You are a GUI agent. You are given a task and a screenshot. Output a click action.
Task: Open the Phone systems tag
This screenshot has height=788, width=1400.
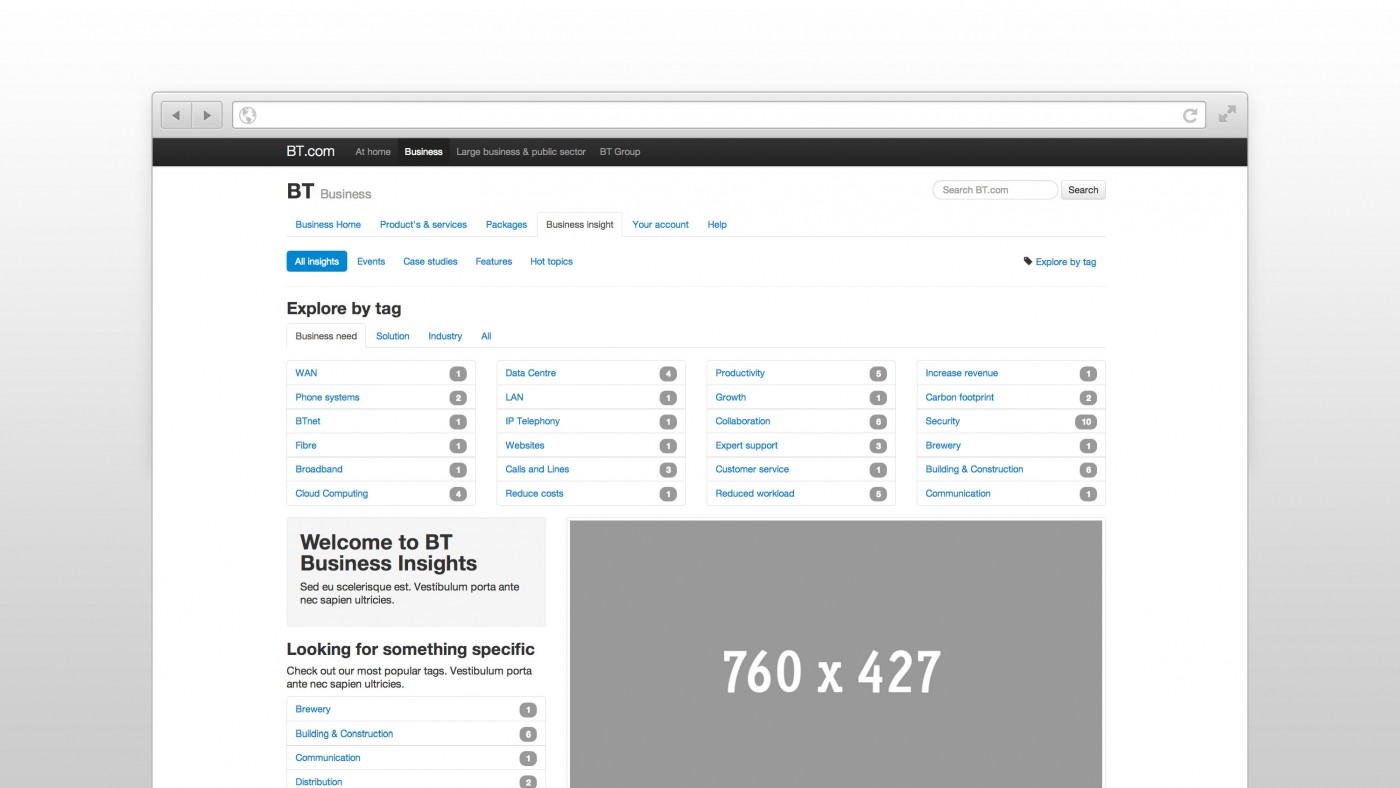click(327, 397)
